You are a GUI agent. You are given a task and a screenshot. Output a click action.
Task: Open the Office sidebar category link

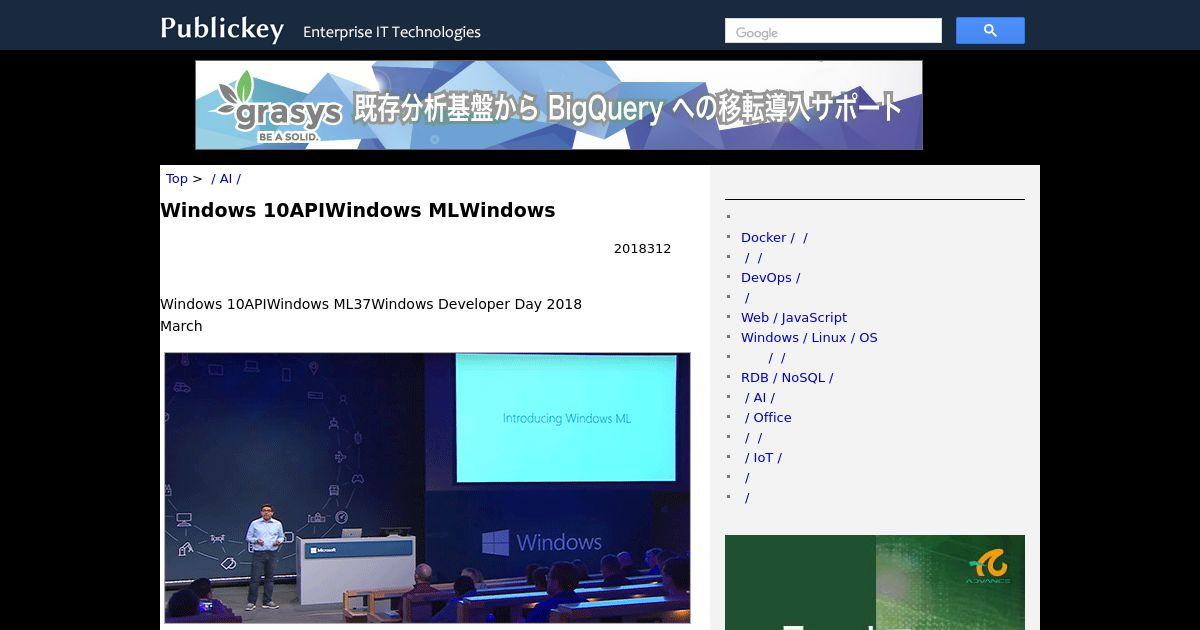(768, 418)
